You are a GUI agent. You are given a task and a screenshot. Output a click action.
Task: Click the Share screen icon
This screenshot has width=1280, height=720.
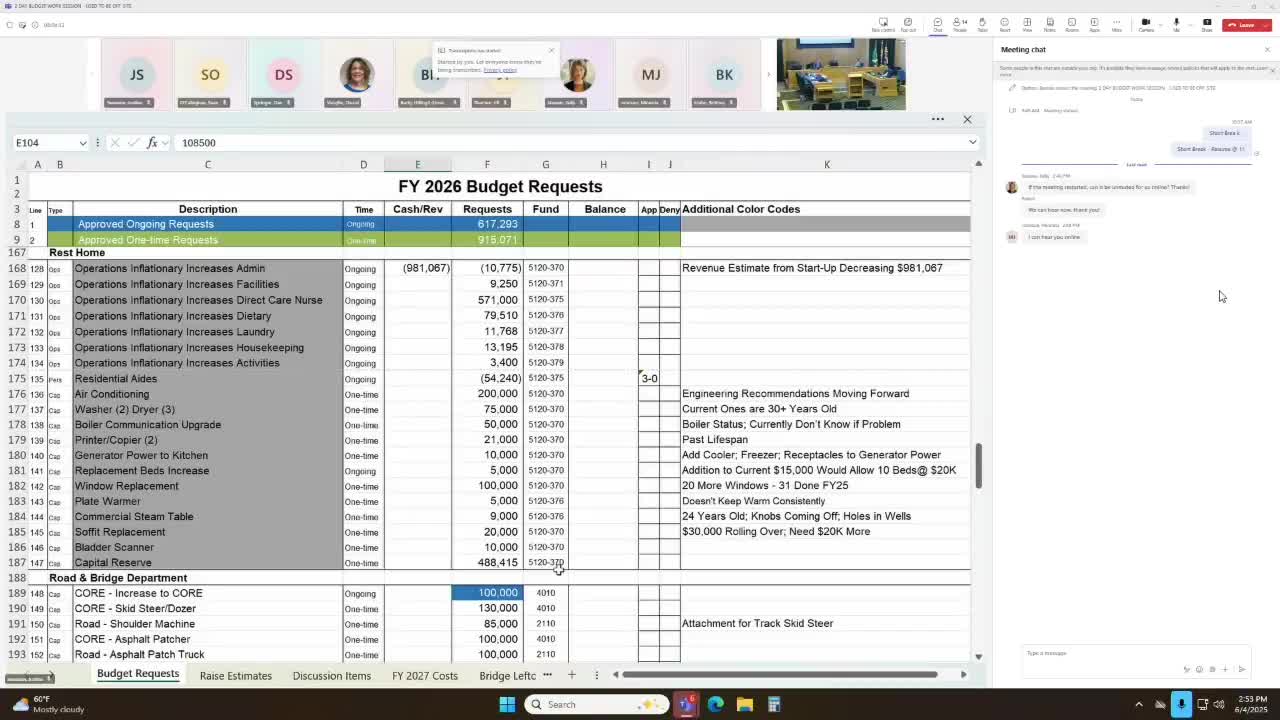click(x=1207, y=24)
